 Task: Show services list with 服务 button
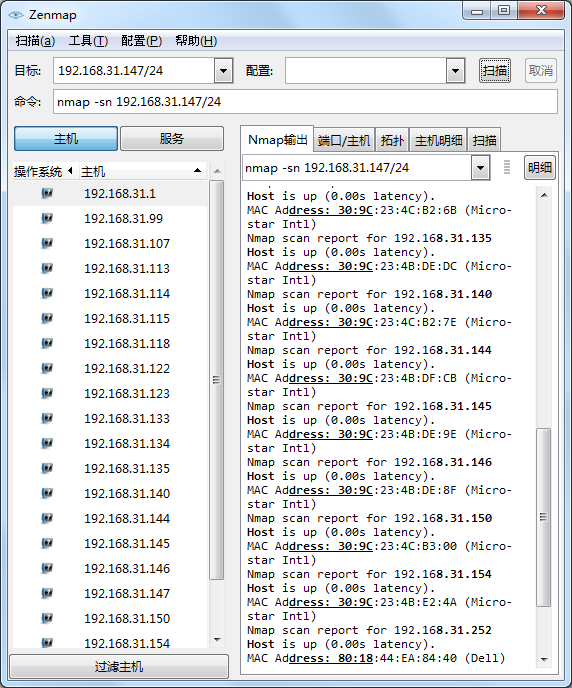point(172,139)
